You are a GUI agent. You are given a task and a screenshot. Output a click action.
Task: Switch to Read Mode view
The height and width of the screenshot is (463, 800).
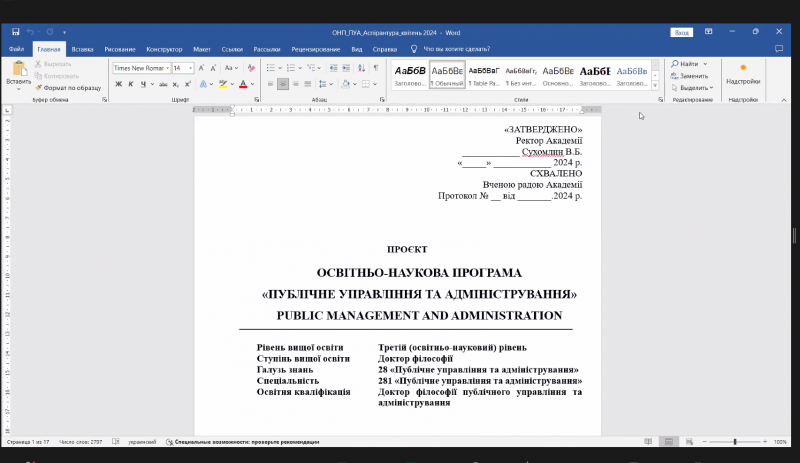(648, 442)
